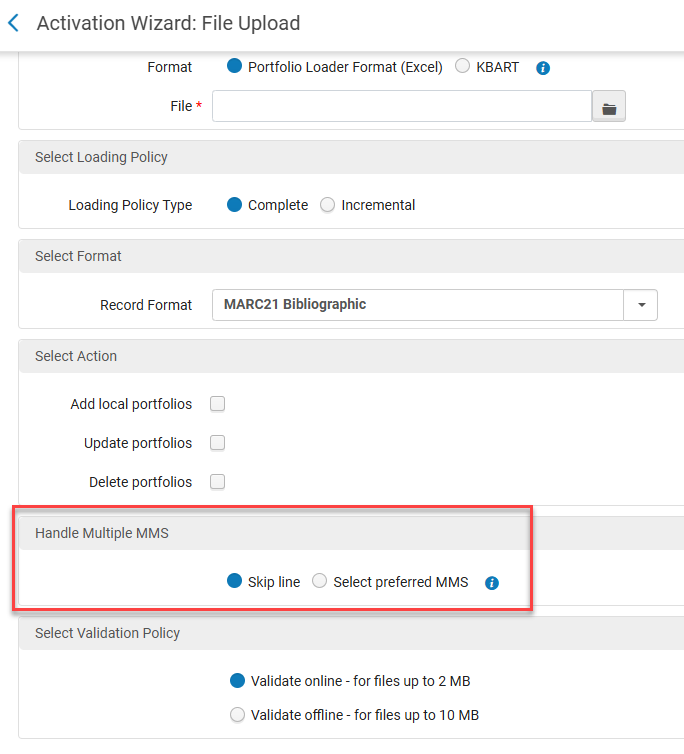Tick the Update portfolios checkbox
Image resolution: width=684 pixels, height=754 pixels.
pos(217,443)
